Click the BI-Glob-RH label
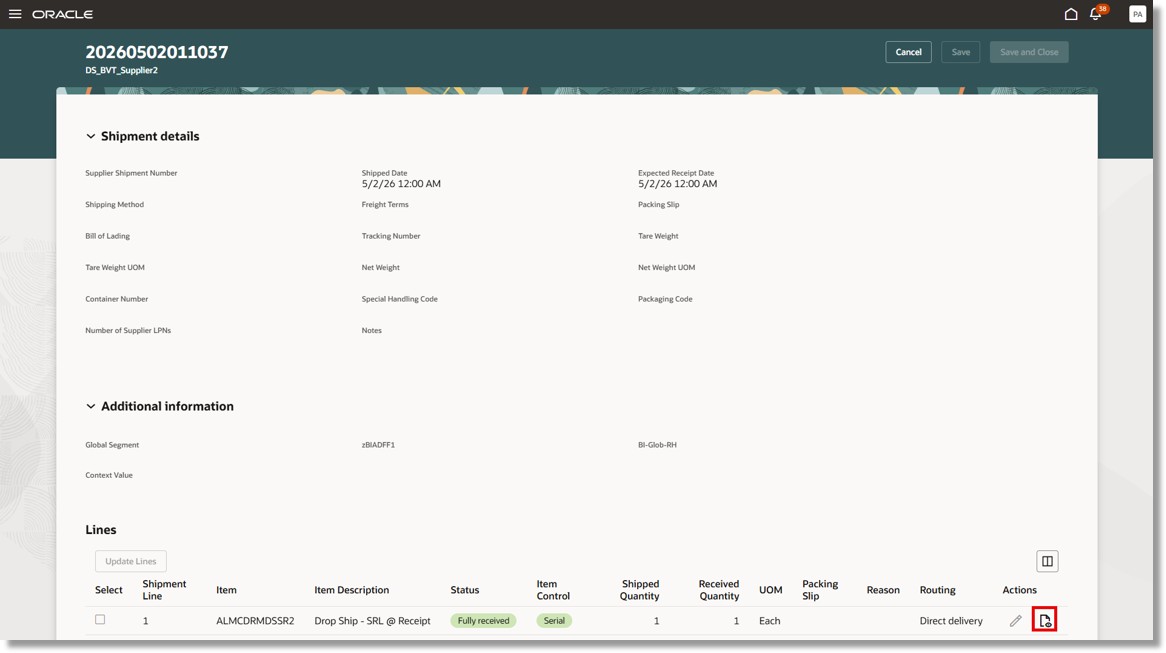Screen dimensions: 1166x653 point(657,445)
